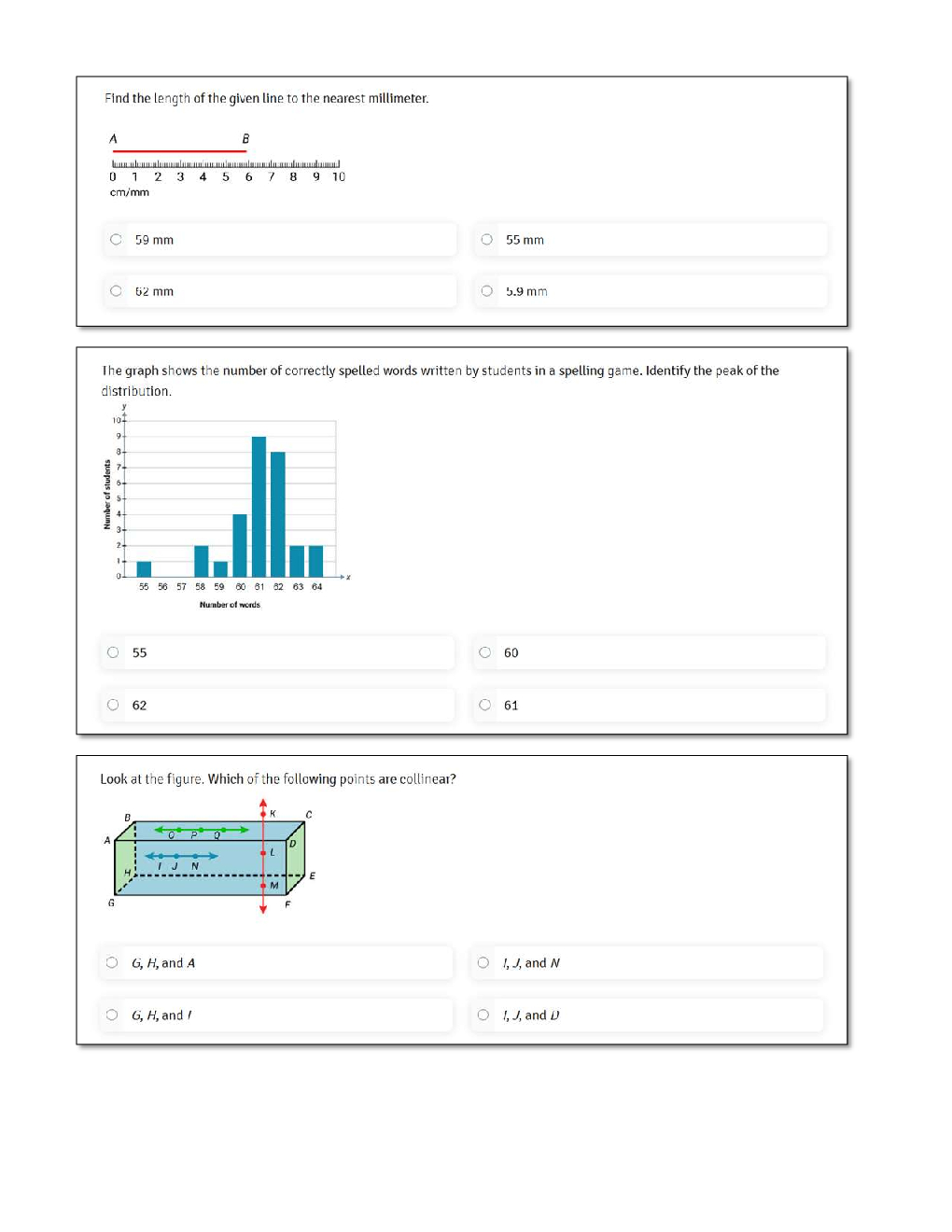This screenshot has height=1232, width=952.
Task: Select the 59 mm answer option
Action: (116, 240)
